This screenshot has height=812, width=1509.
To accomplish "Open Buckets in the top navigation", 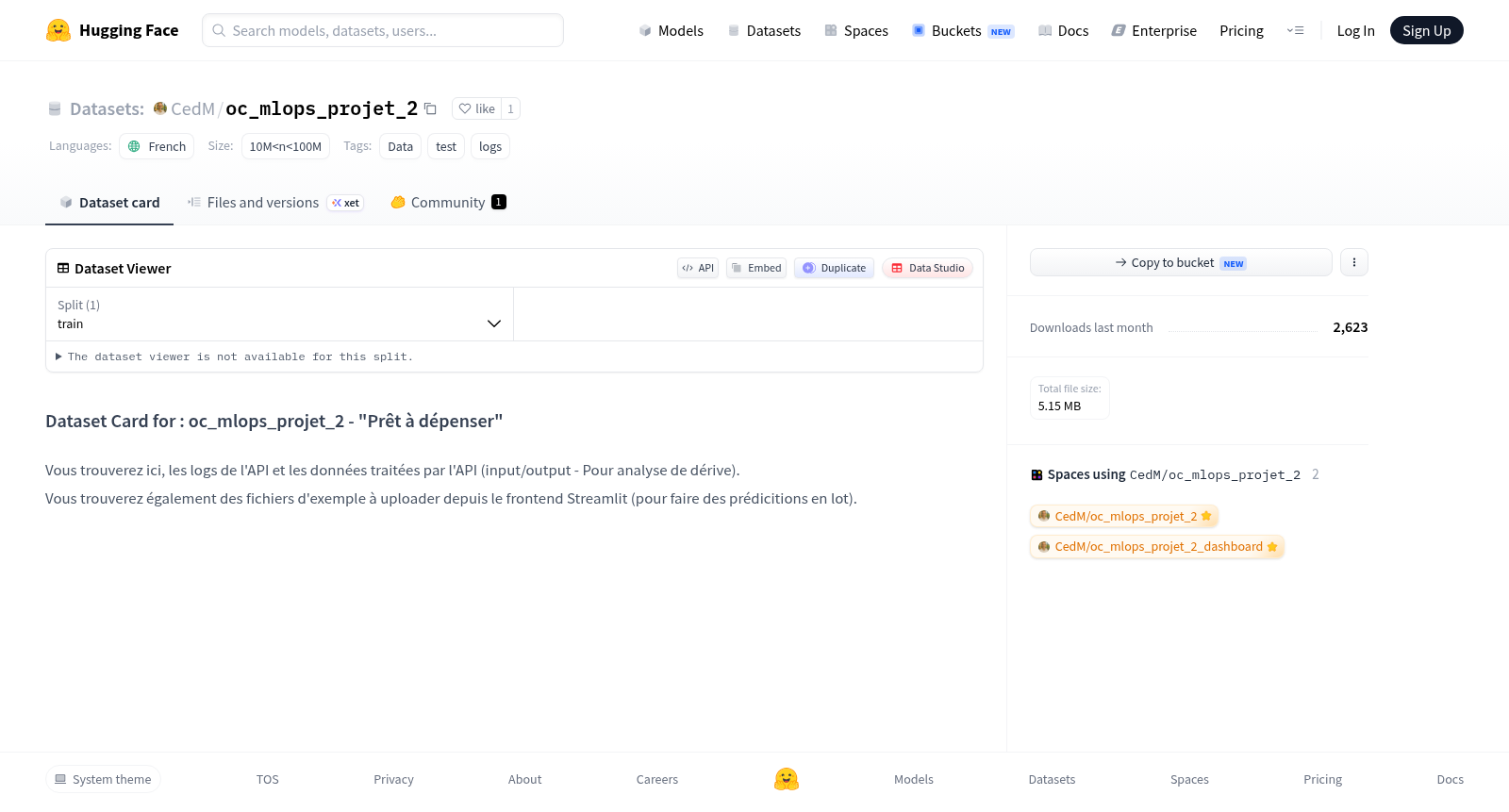I will pyautogui.click(x=963, y=30).
